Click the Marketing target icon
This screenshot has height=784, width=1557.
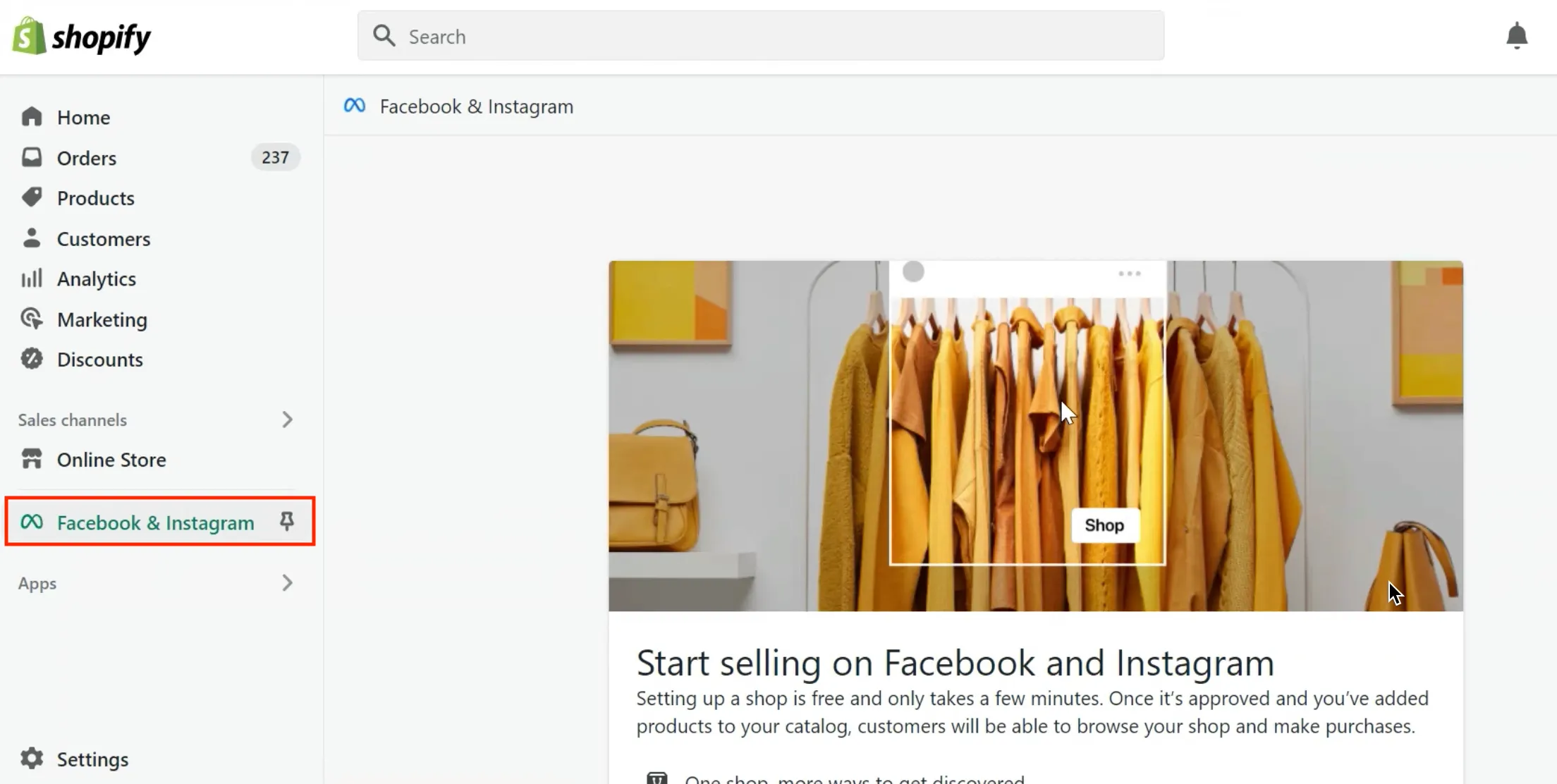tap(32, 319)
